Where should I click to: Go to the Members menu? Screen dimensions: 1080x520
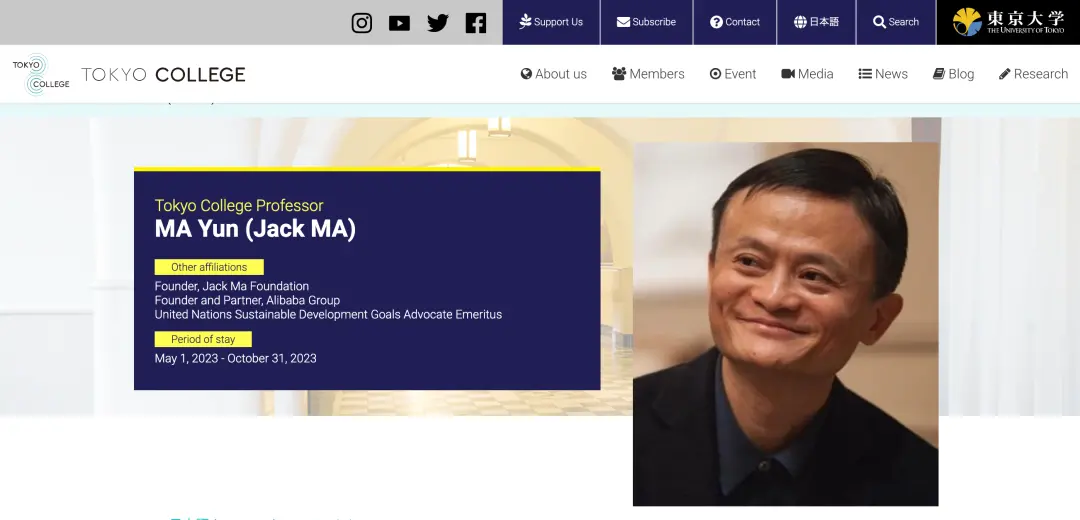(x=648, y=74)
